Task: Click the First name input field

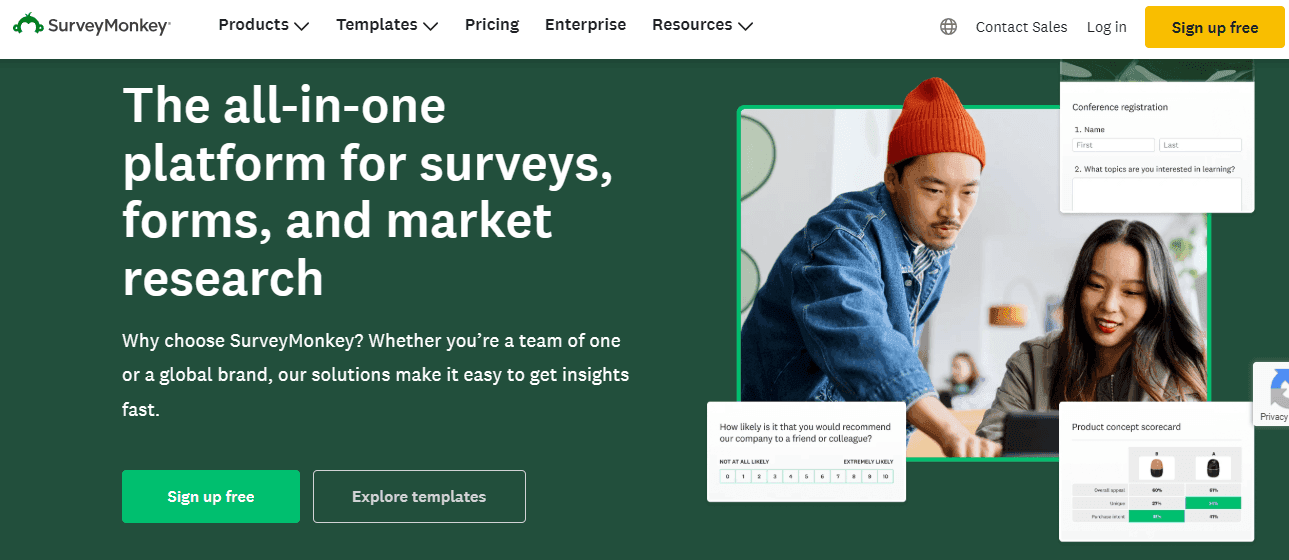Action: (x=1114, y=145)
